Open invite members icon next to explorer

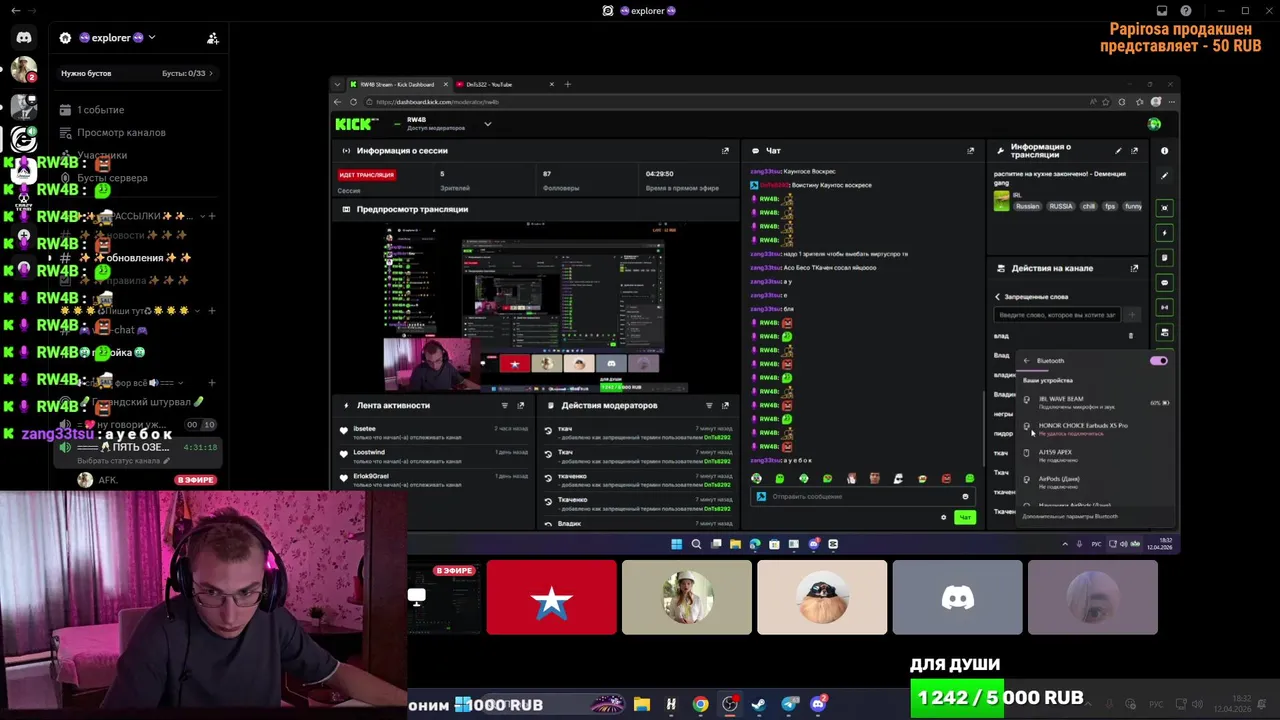click(x=212, y=38)
